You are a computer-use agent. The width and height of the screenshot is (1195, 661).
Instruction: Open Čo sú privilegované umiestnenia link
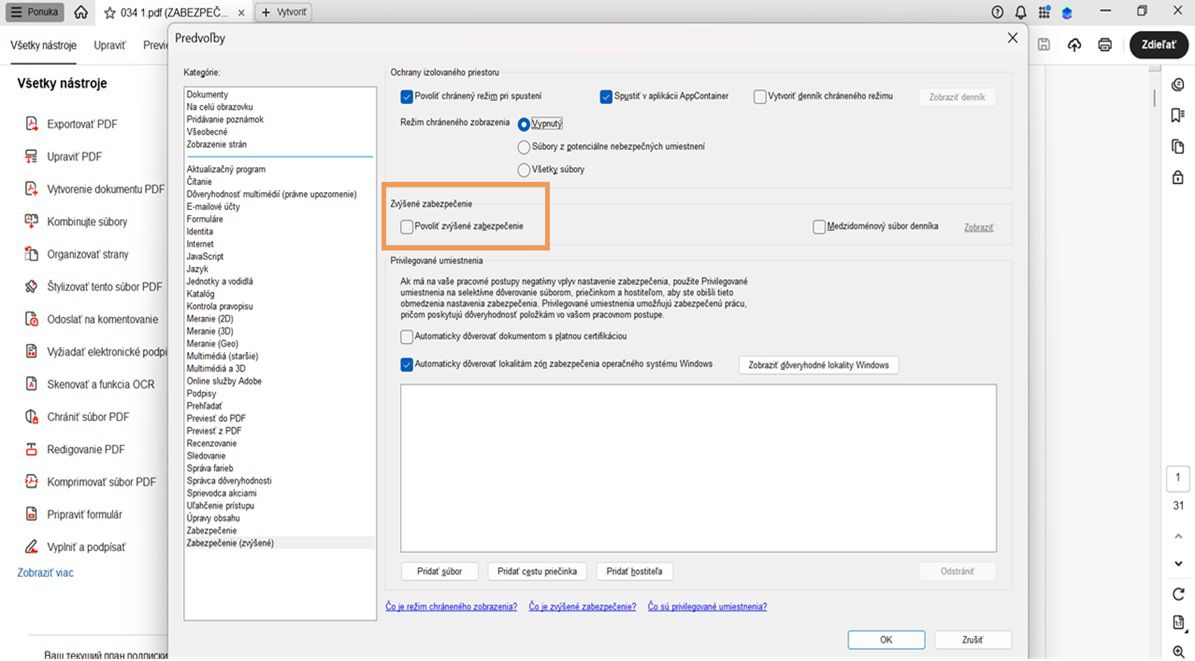pos(707,607)
